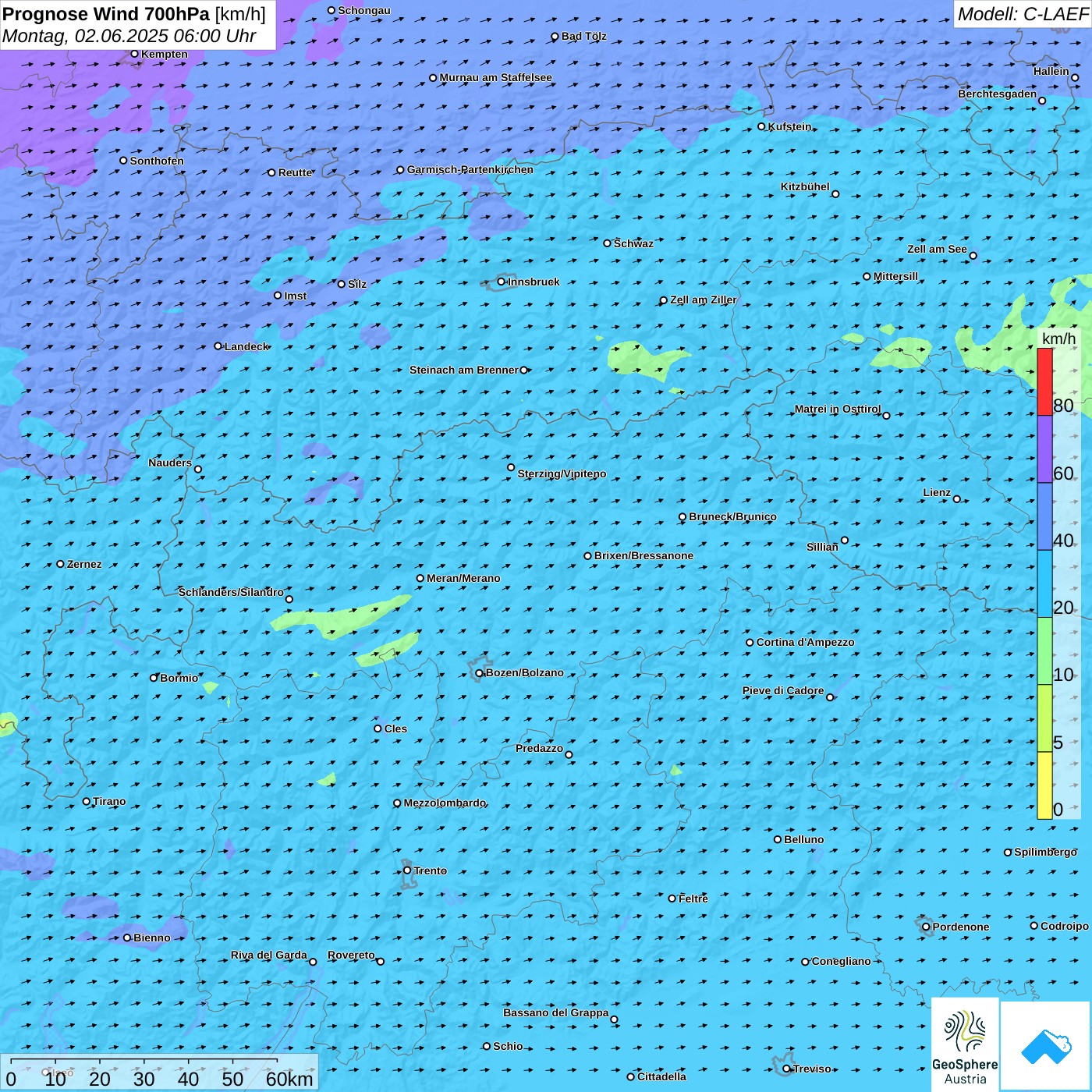The width and height of the screenshot is (1092, 1092).
Task: Click the 'Codroipo' label
Action: click(x=1065, y=926)
